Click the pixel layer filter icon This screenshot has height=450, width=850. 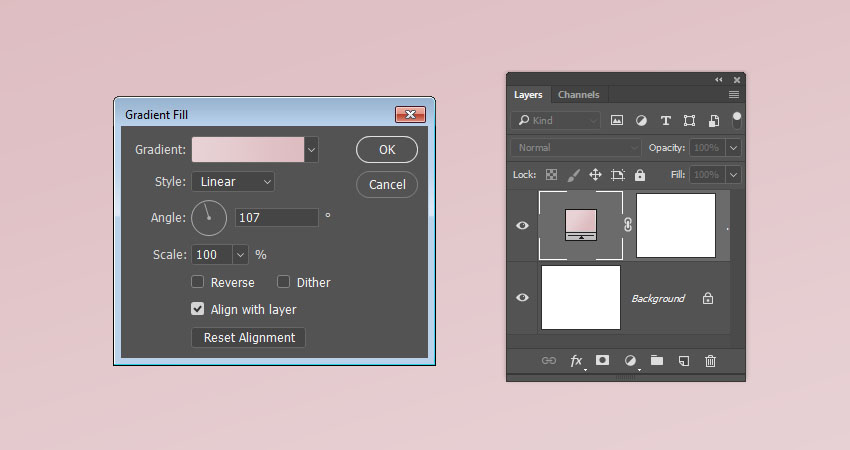pos(617,120)
